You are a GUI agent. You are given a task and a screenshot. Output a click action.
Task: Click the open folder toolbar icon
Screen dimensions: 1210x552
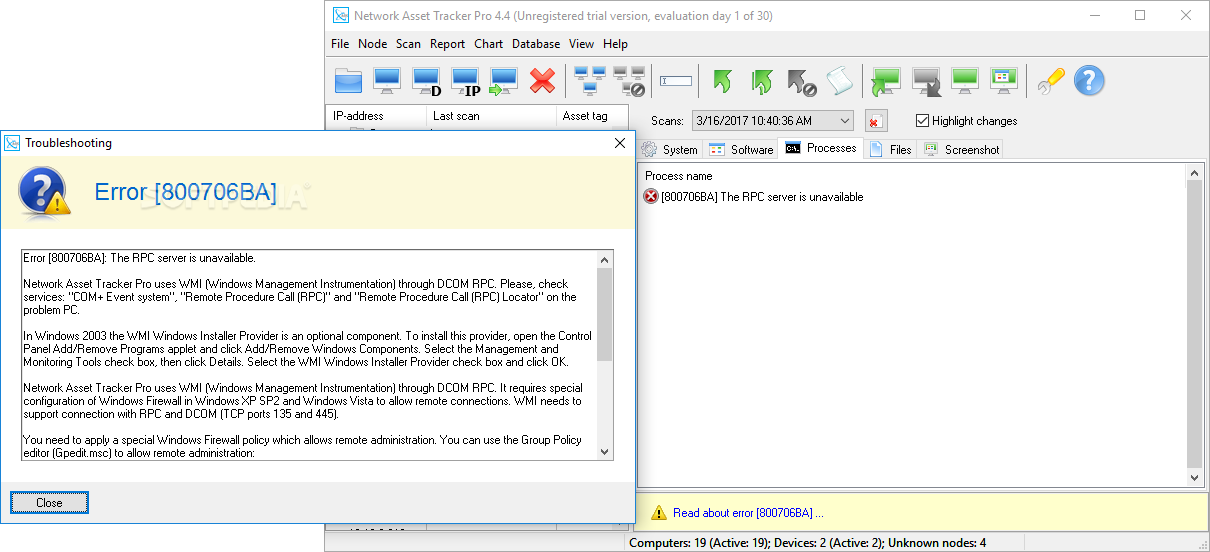coord(348,81)
